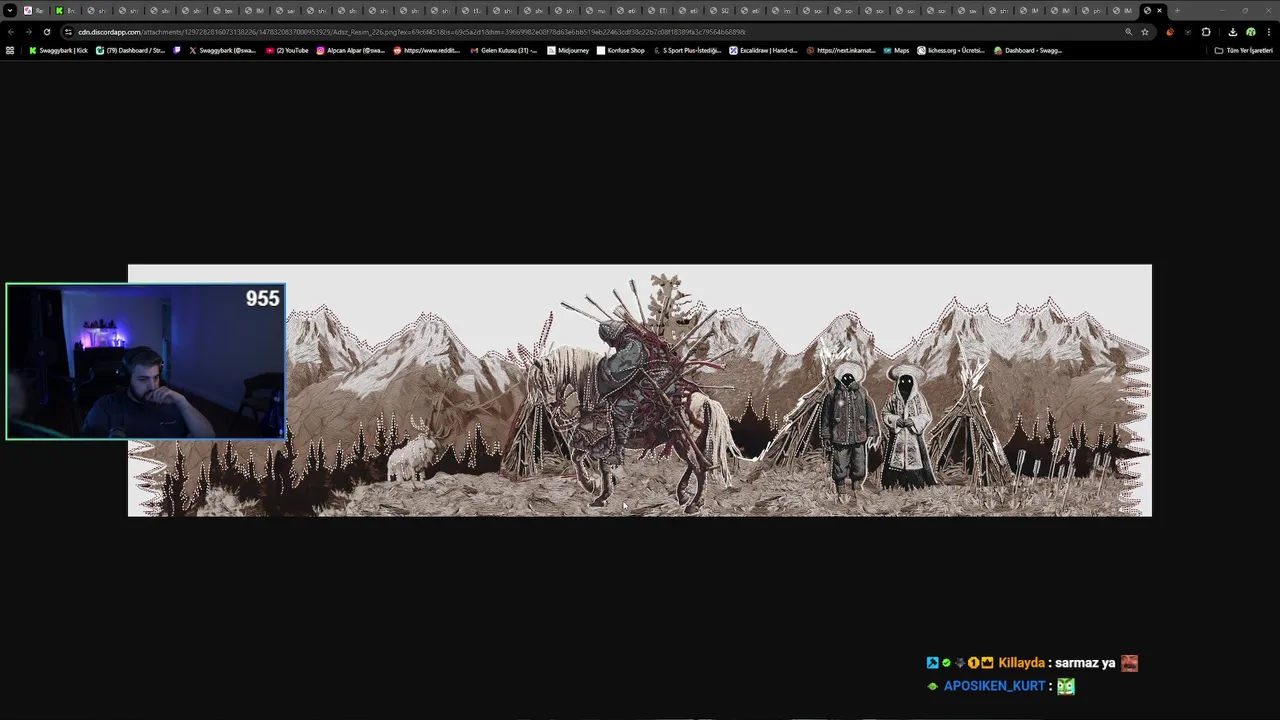
Task: Open the Maps bookmark
Action: point(896,50)
